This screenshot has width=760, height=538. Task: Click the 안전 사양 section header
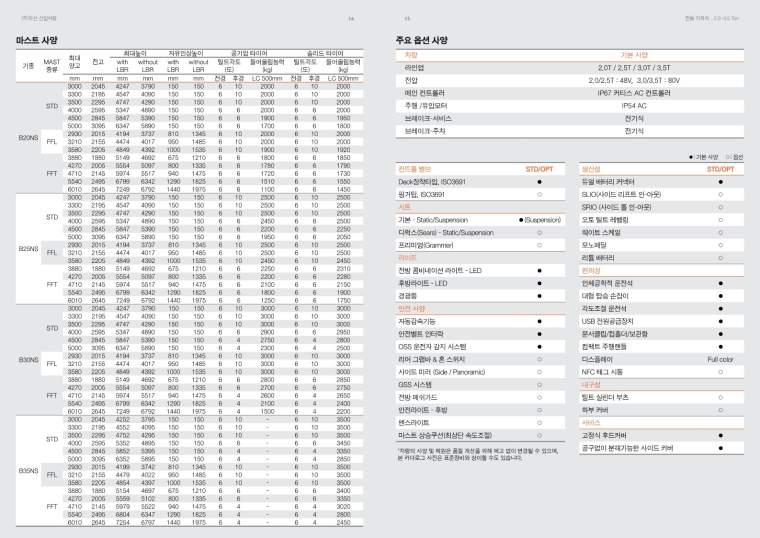pyautogui.click(x=412, y=309)
